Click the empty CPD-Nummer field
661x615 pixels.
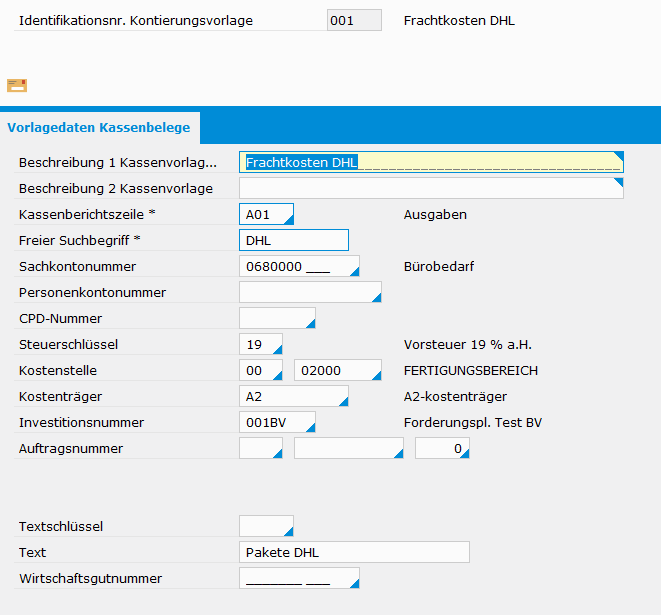(277, 318)
